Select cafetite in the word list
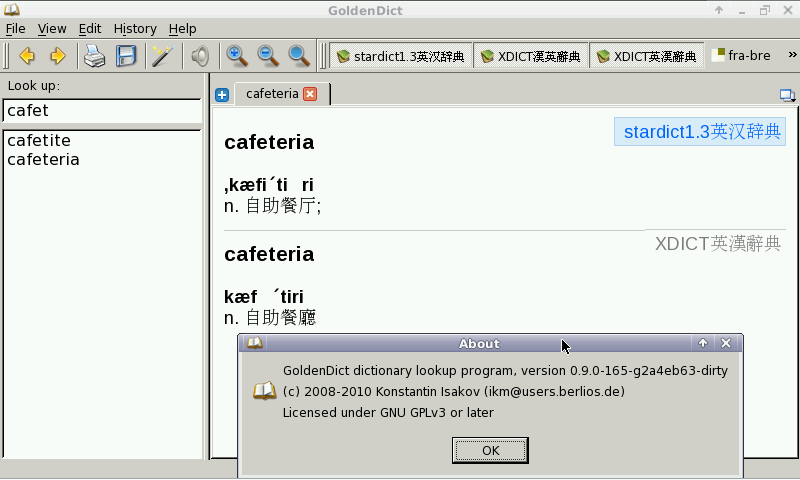 click(x=39, y=141)
